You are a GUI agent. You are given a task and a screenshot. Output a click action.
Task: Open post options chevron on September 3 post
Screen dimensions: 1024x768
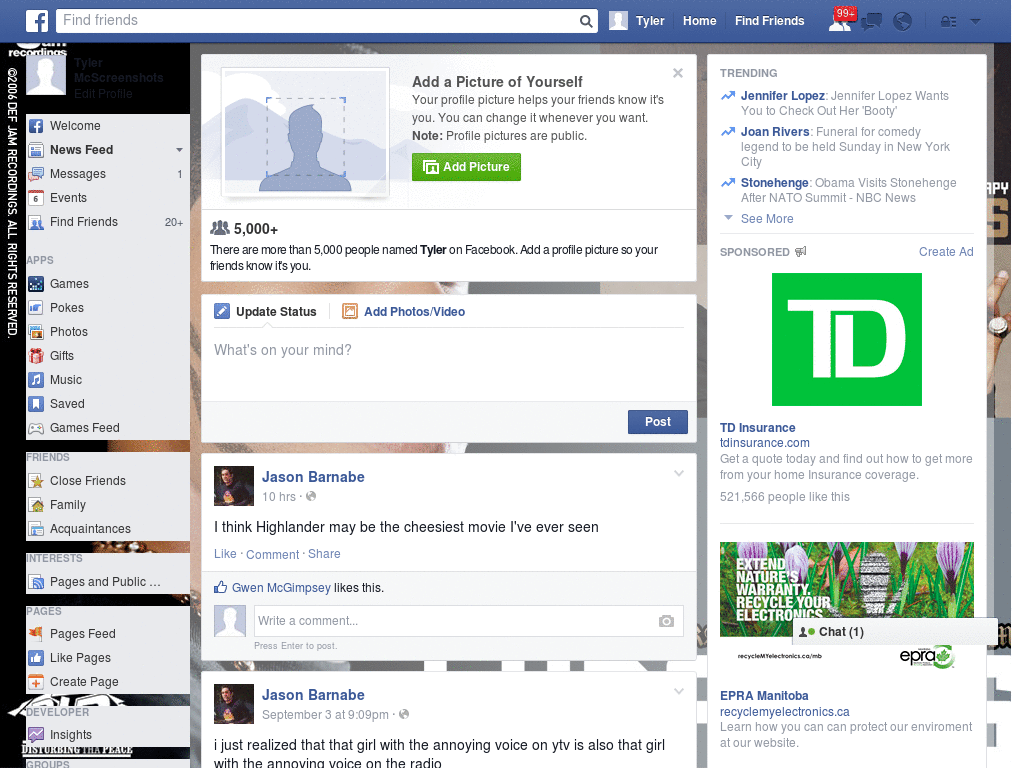click(679, 691)
